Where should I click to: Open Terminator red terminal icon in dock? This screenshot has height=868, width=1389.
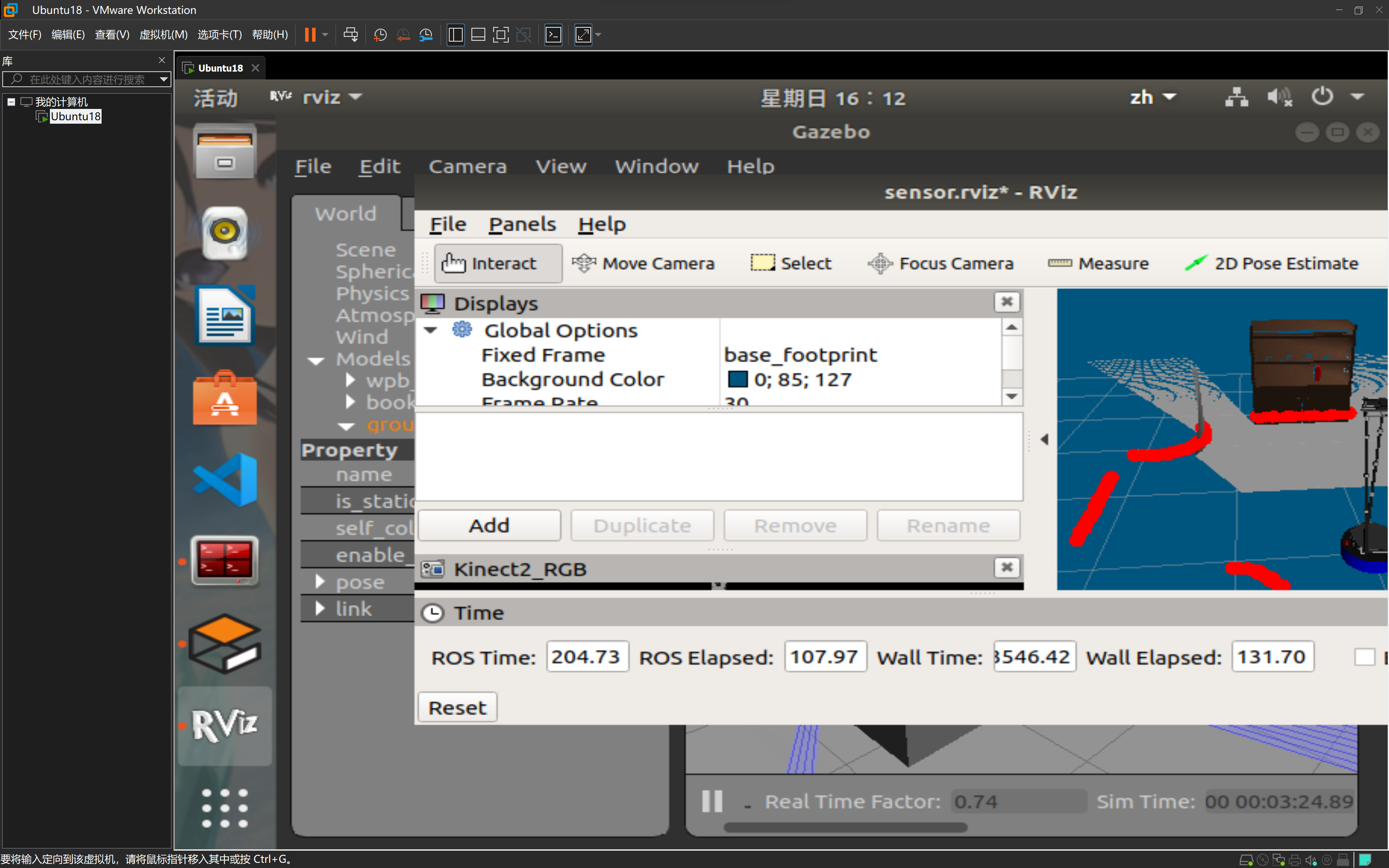coord(224,561)
